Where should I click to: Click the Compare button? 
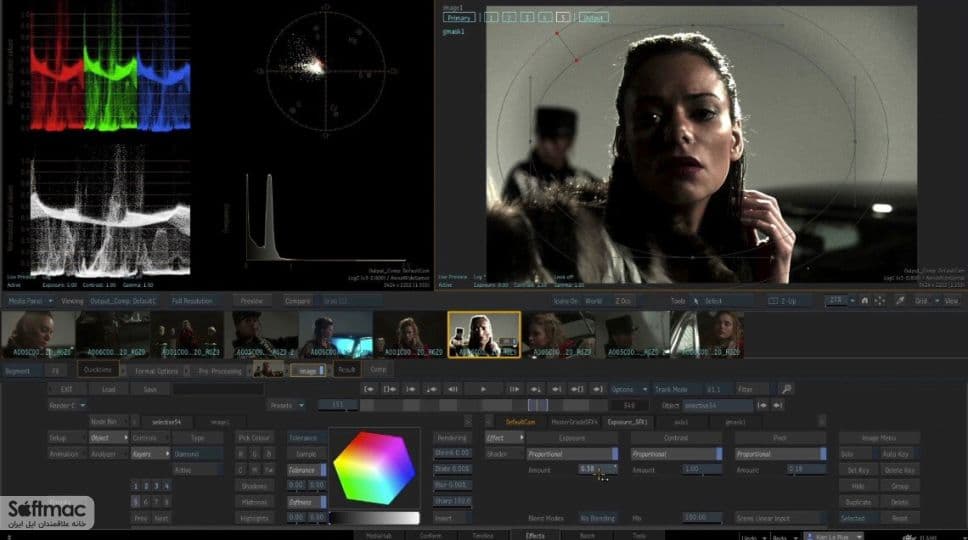point(297,301)
